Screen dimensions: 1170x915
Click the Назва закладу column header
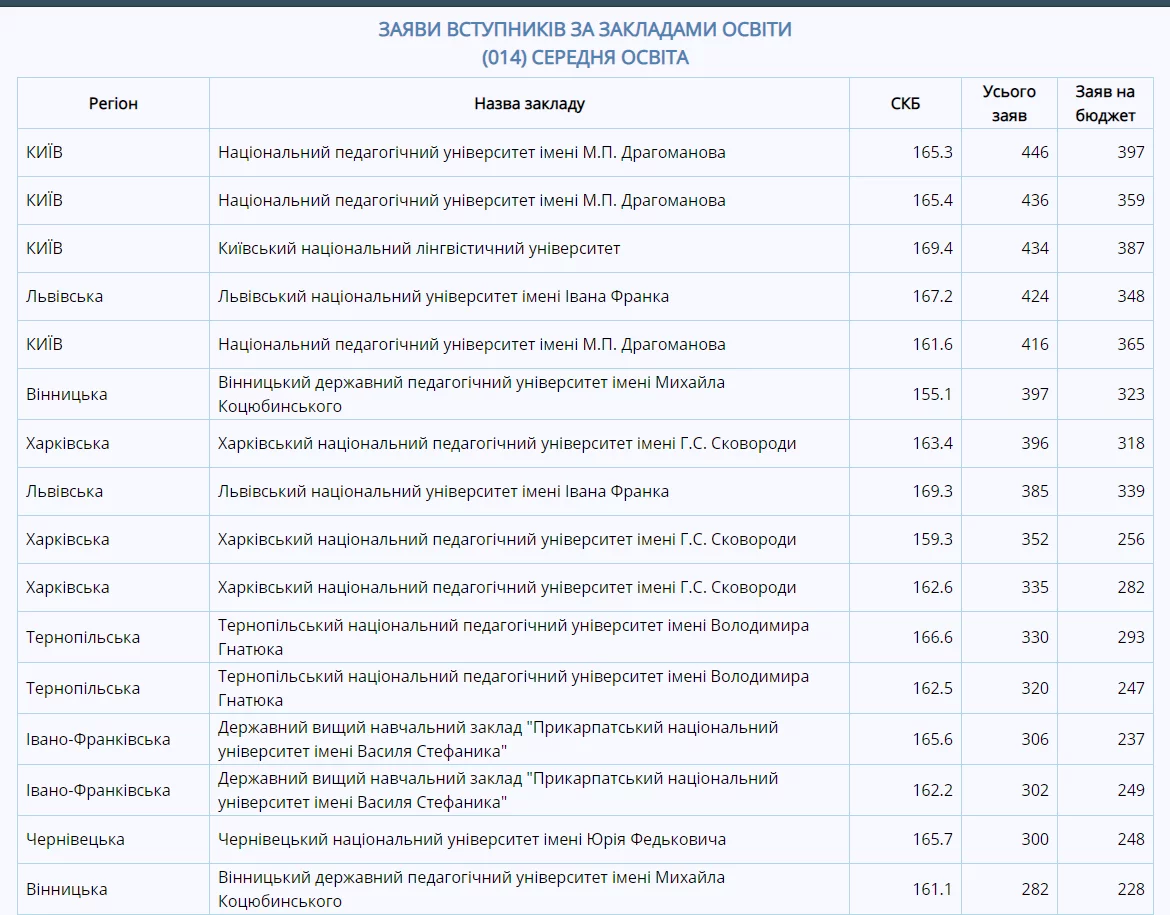pyautogui.click(x=529, y=104)
